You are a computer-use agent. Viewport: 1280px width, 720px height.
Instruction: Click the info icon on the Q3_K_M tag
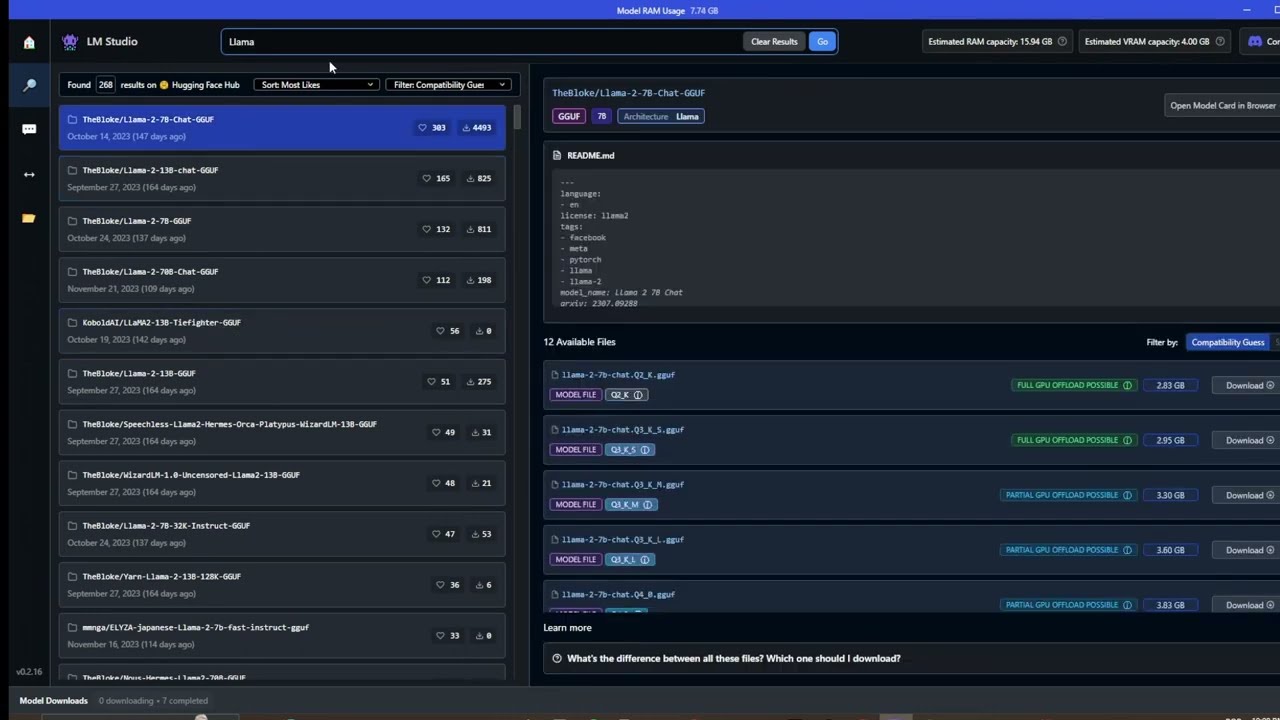coord(646,505)
